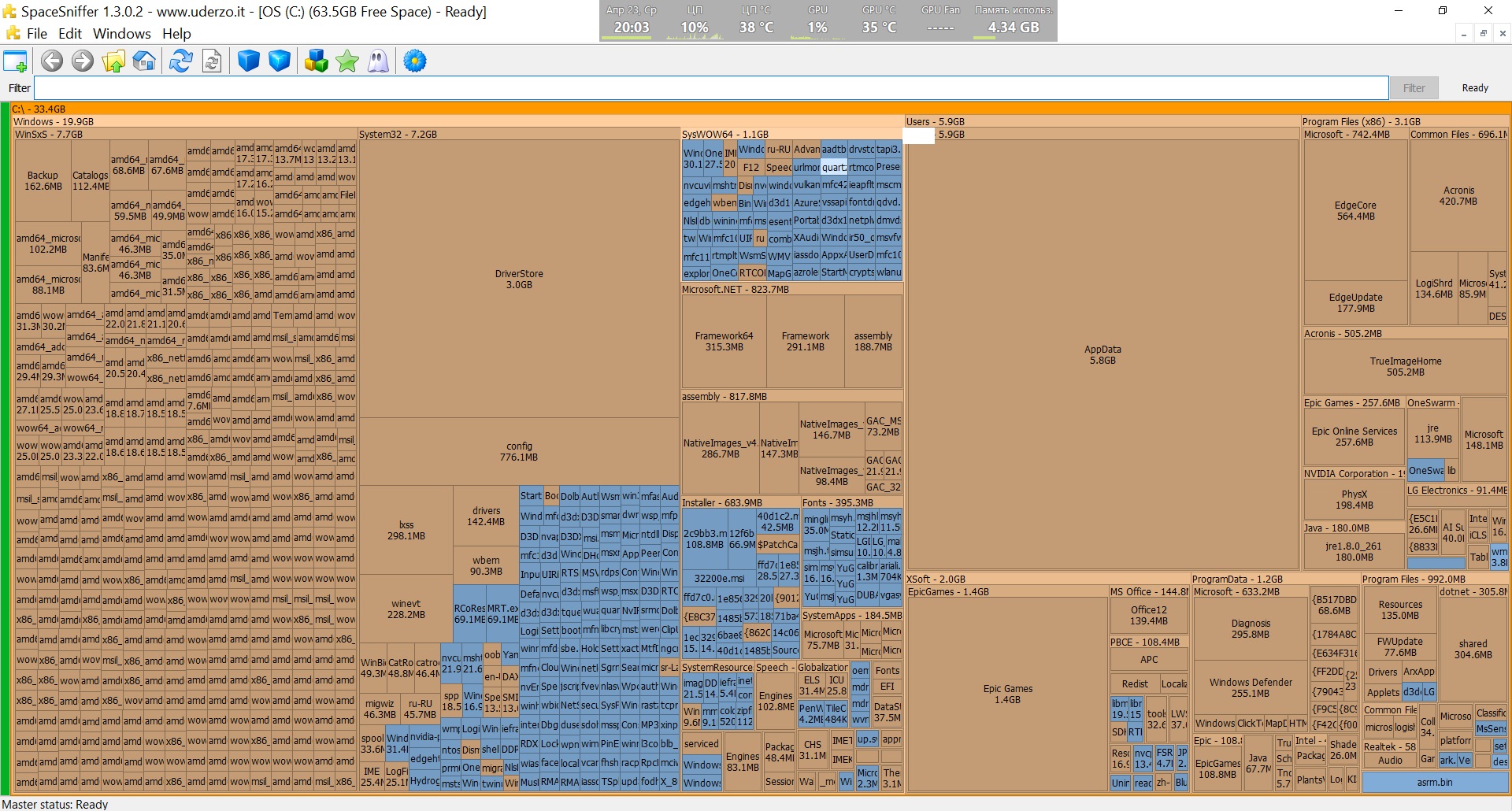Click the Backup 162.6MB block

43,181
